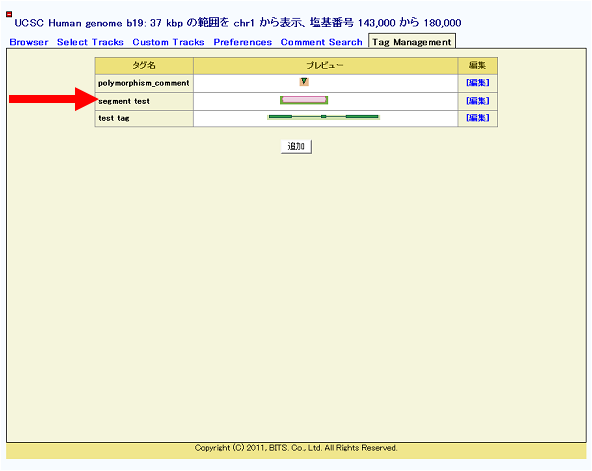Click the UCSC Human genome title link
This screenshot has width=592, height=471.
pyautogui.click(x=238, y=23)
